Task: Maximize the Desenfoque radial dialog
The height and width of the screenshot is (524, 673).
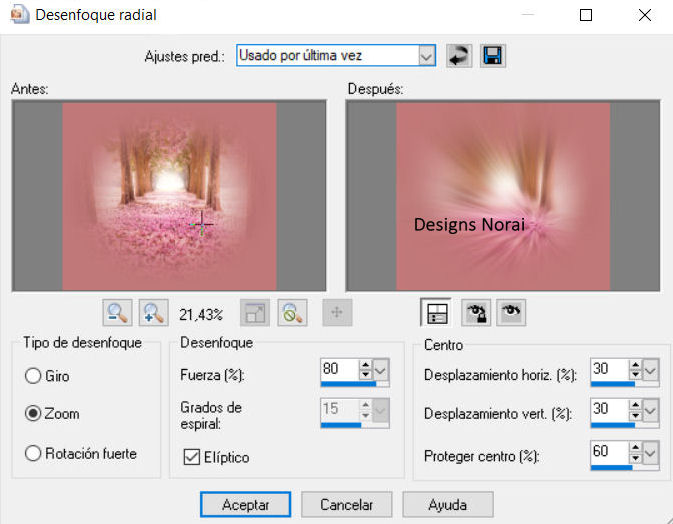Action: (586, 15)
